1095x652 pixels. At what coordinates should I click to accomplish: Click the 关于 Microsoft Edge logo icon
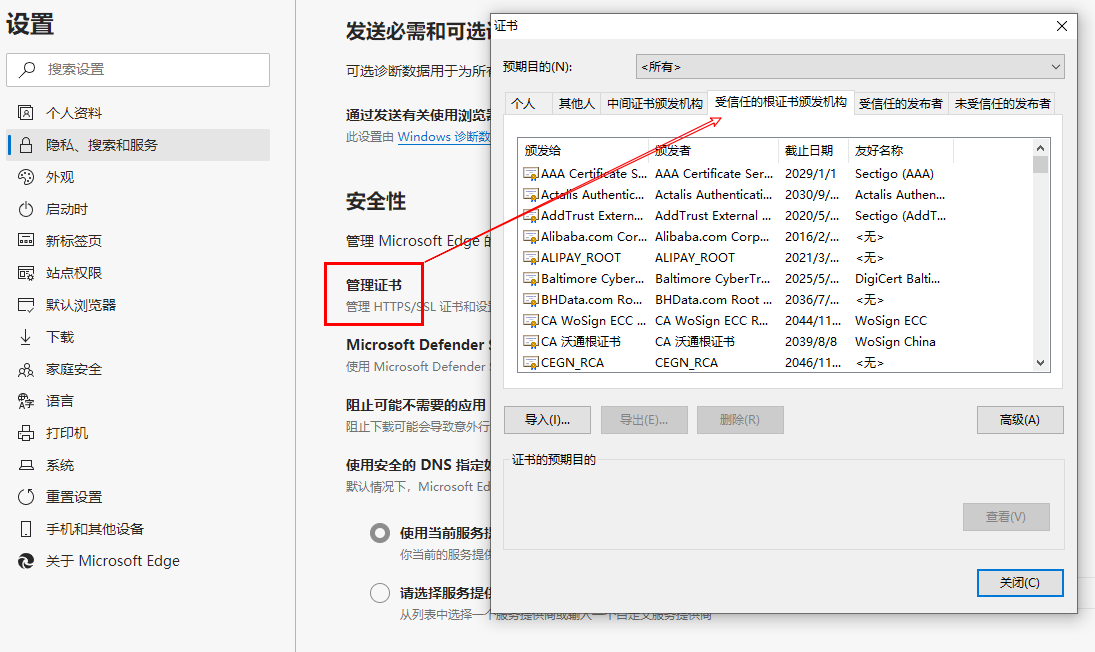(26, 561)
